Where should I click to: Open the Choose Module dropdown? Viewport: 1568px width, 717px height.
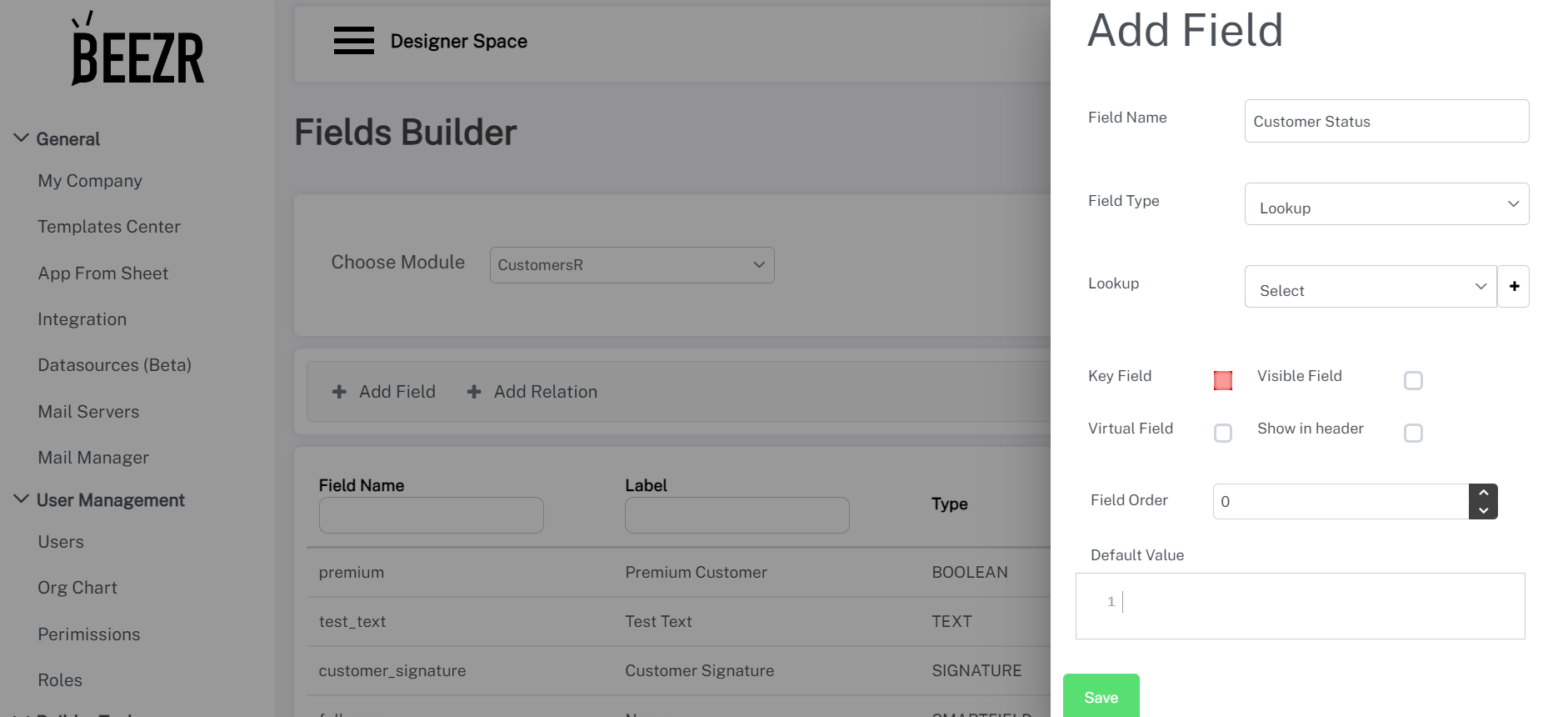632,265
